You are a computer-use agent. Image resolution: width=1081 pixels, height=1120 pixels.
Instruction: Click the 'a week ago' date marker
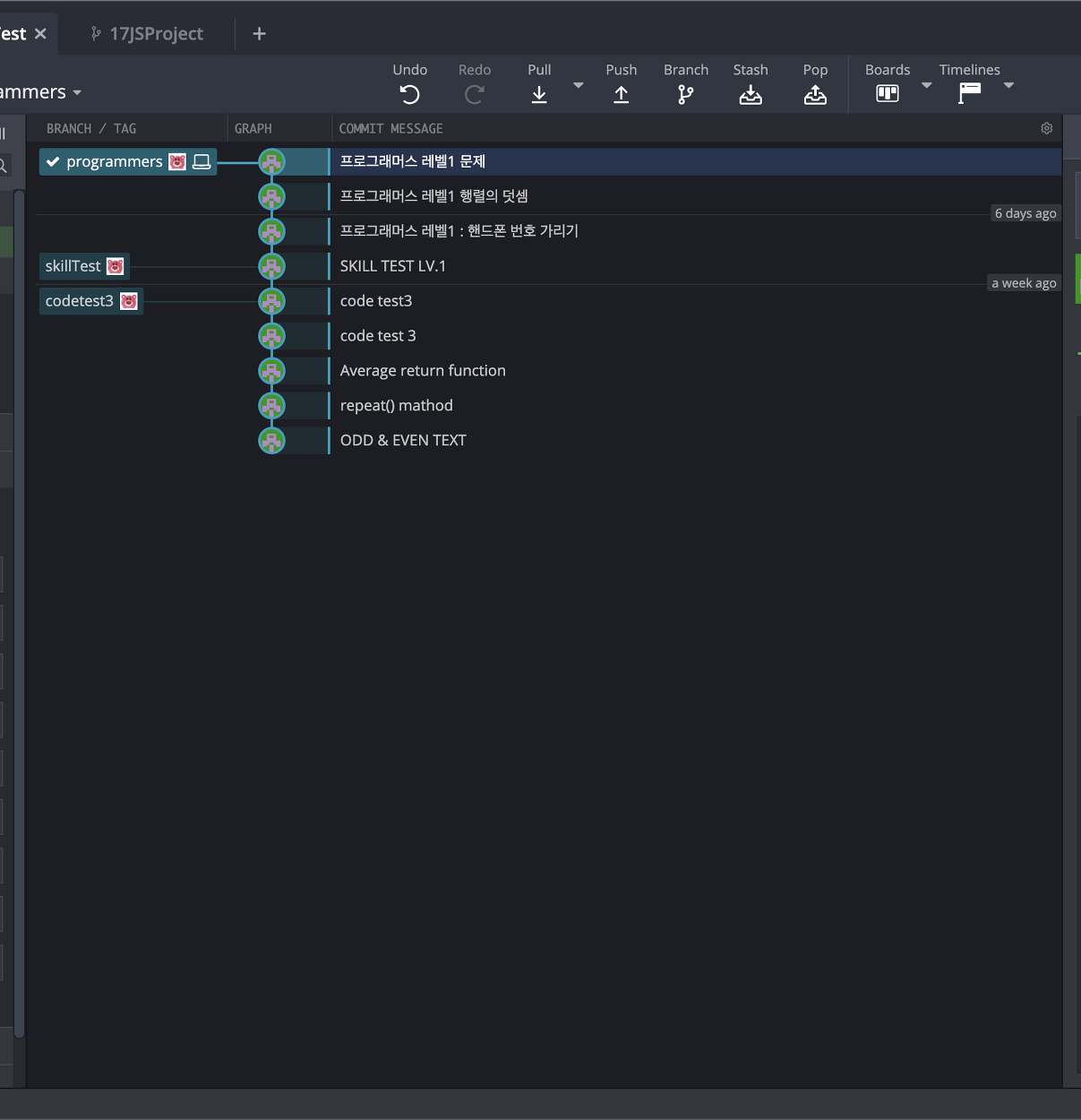coord(1024,283)
